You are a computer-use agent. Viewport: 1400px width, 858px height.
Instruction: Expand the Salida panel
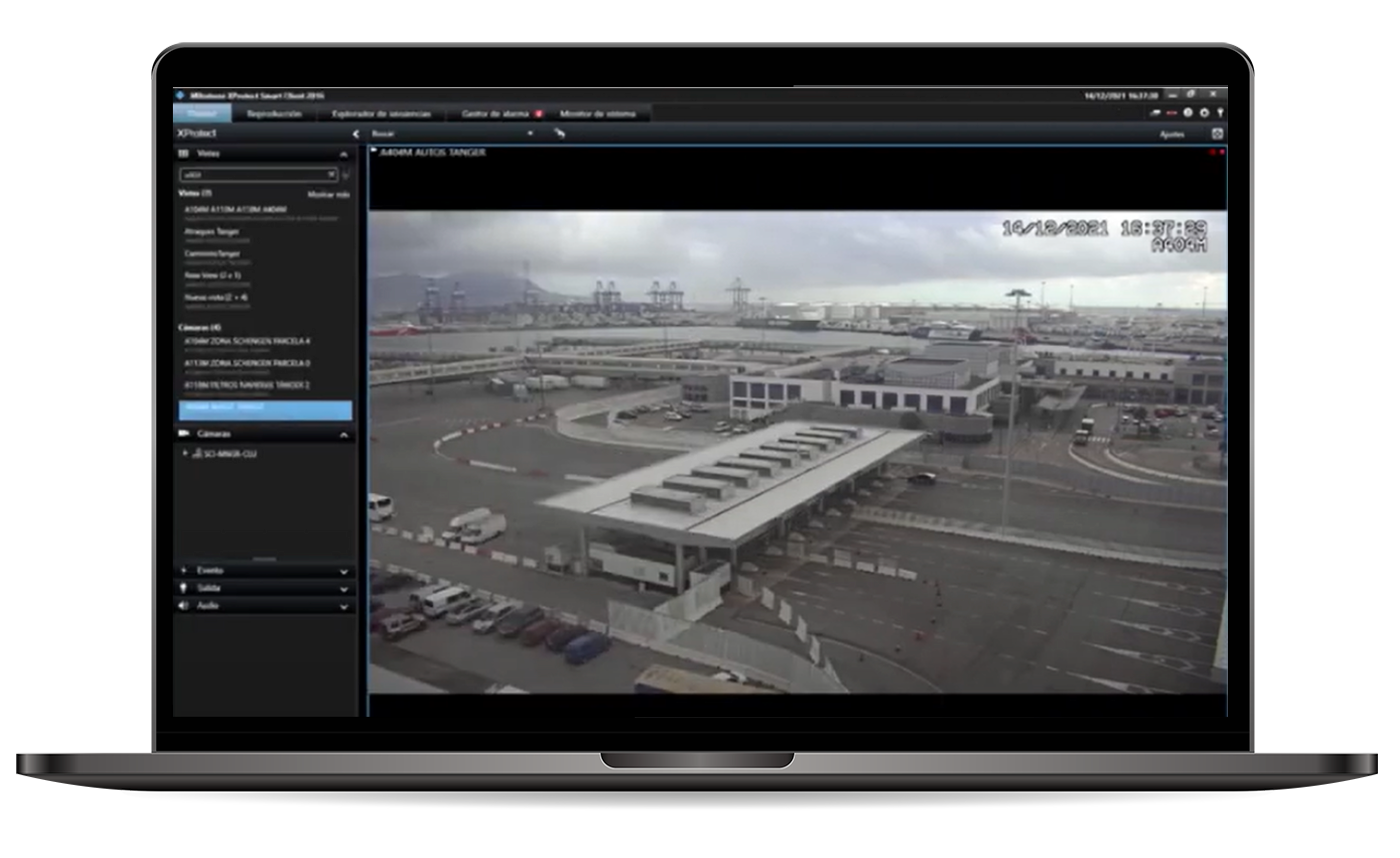(344, 588)
